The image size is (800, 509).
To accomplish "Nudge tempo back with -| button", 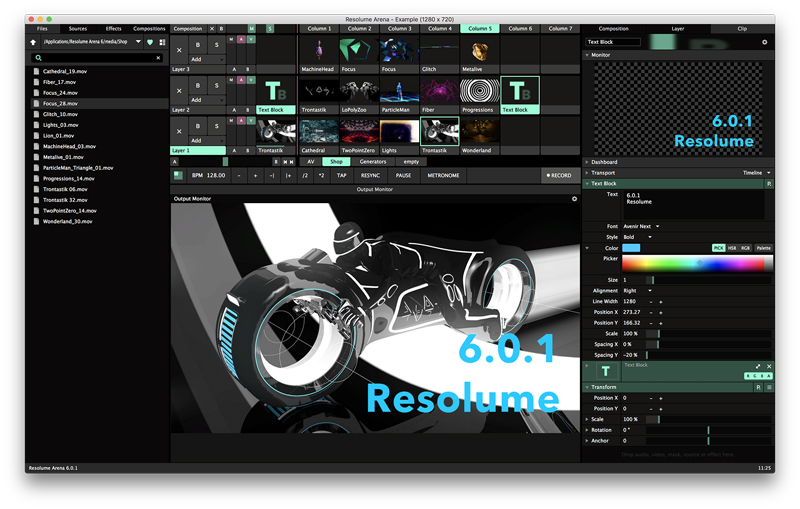I will (x=272, y=175).
